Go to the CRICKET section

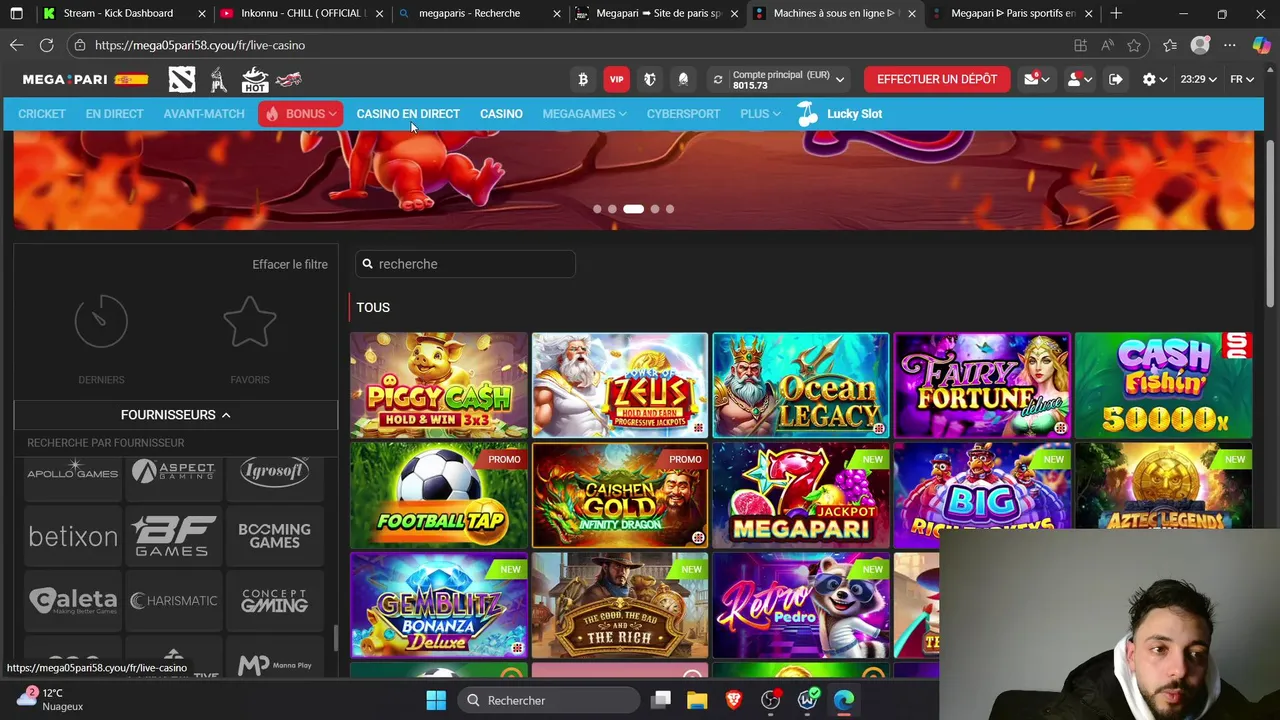point(42,114)
